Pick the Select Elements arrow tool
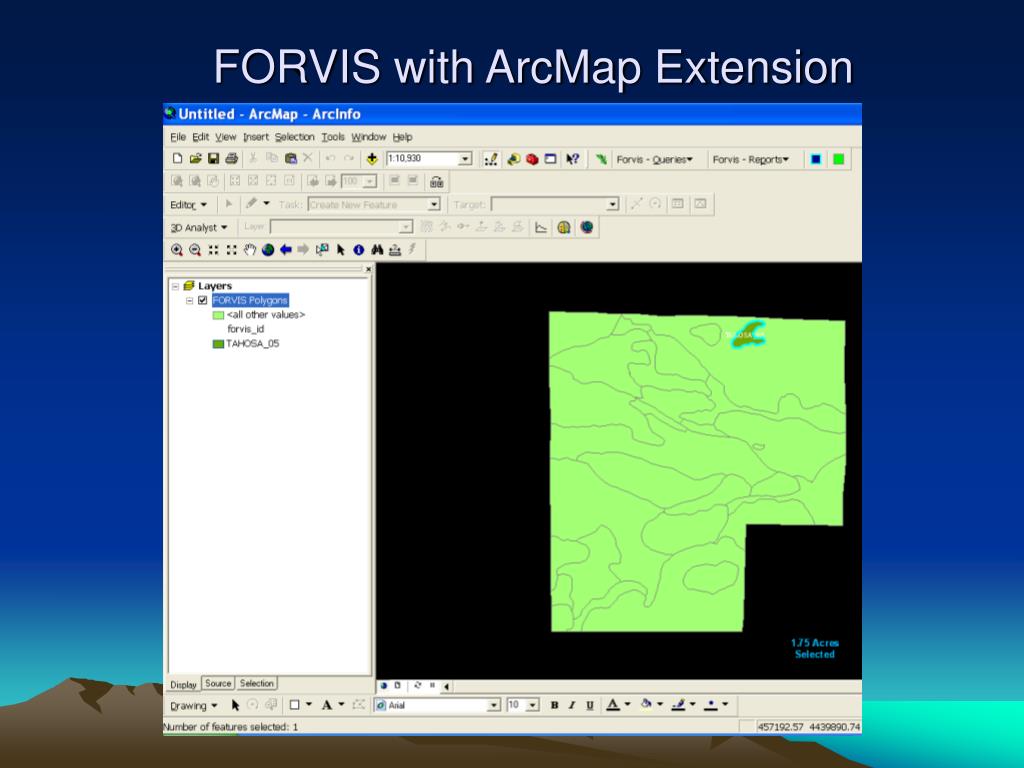Screen dimensions: 1024x768 (x=340, y=249)
